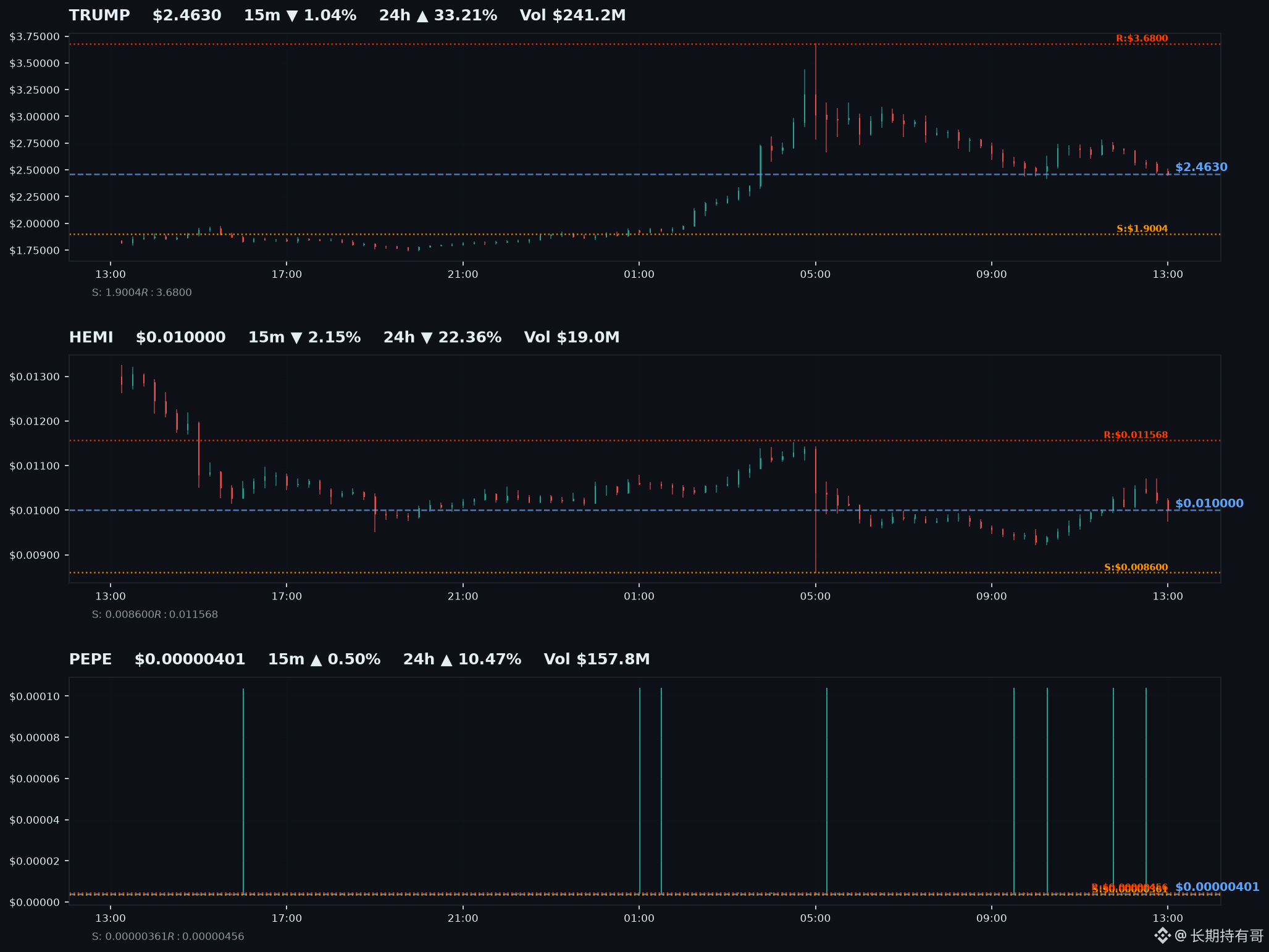
Task: Click HEMI 15m change 2.15%
Action: point(304,338)
